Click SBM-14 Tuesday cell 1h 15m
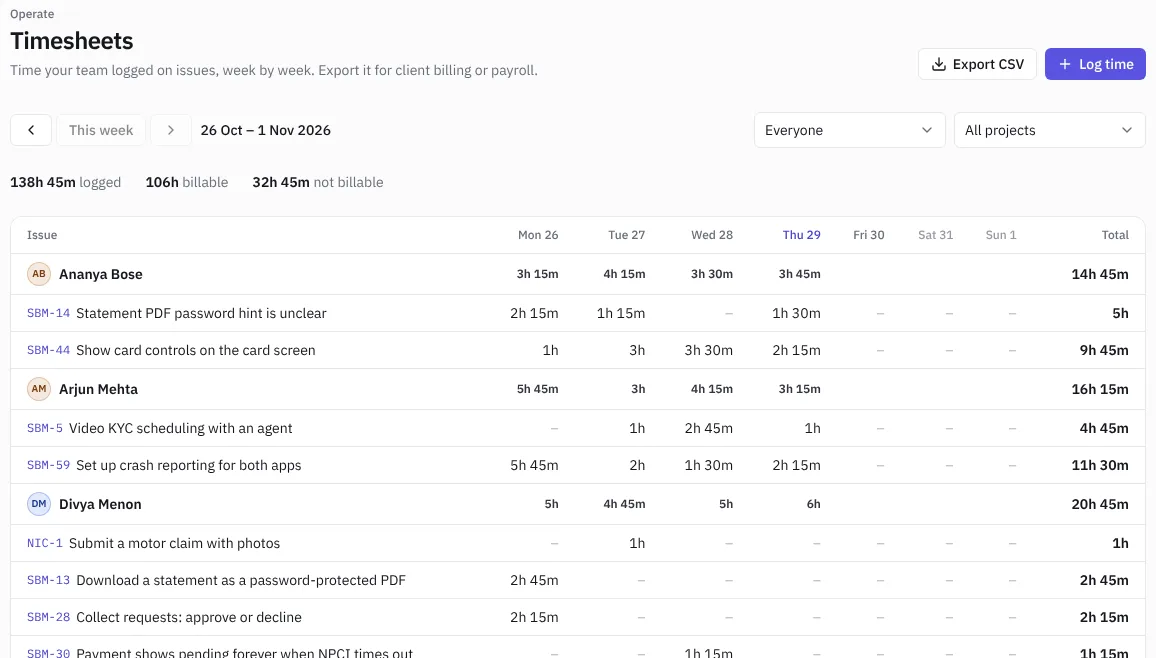This screenshot has width=1156, height=658. click(x=621, y=313)
